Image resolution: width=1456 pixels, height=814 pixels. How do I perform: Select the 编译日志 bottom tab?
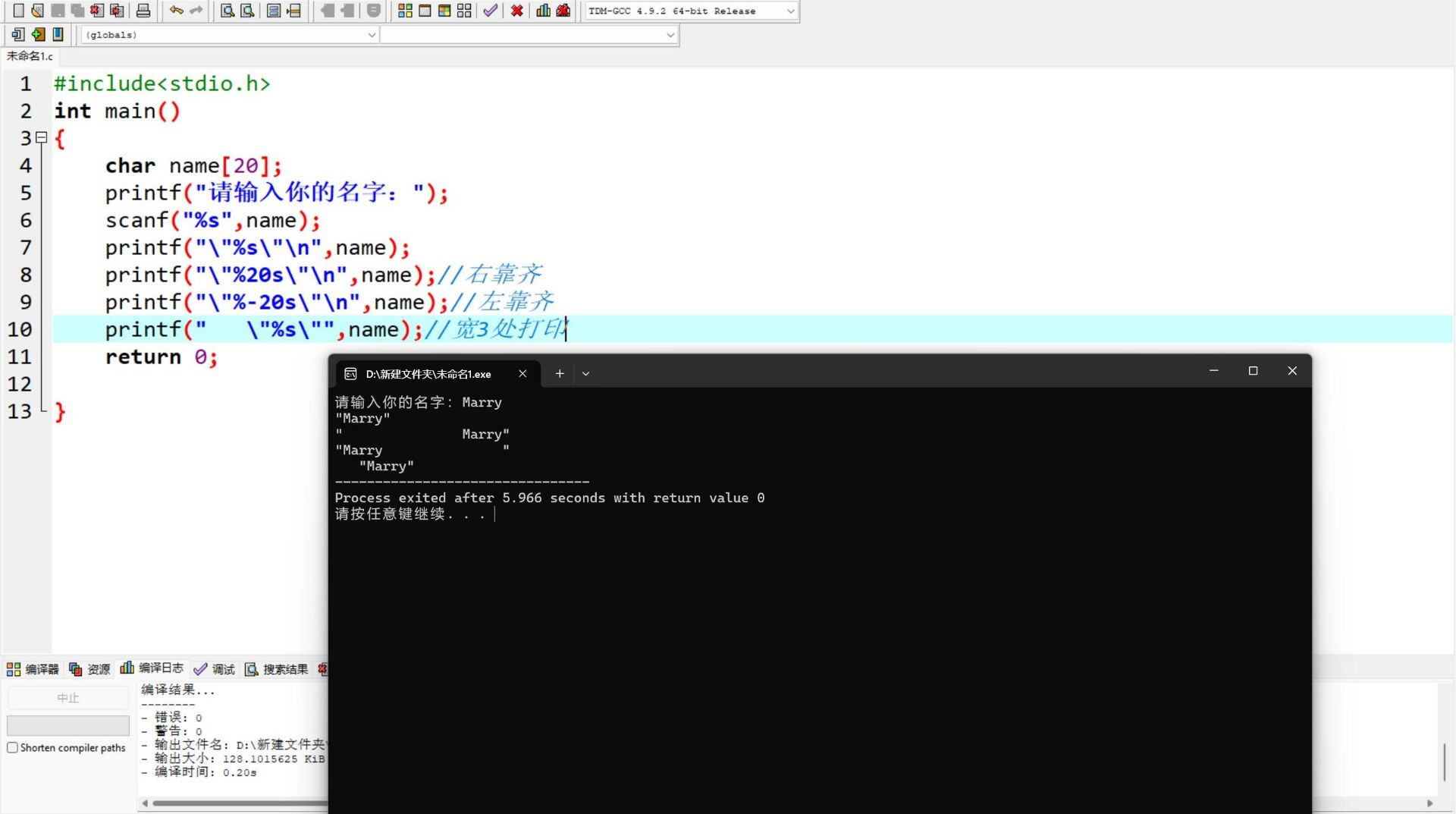152,668
